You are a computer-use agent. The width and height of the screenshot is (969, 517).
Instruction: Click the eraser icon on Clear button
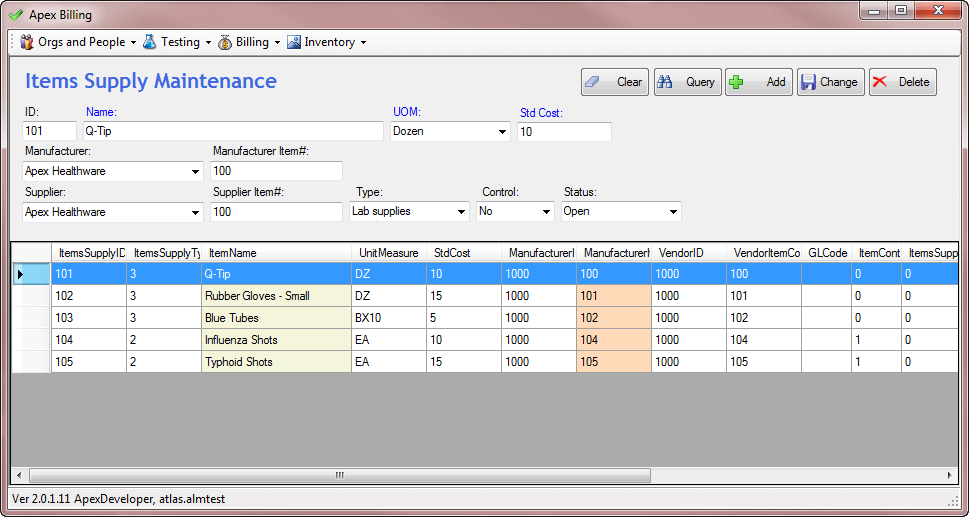click(592, 82)
